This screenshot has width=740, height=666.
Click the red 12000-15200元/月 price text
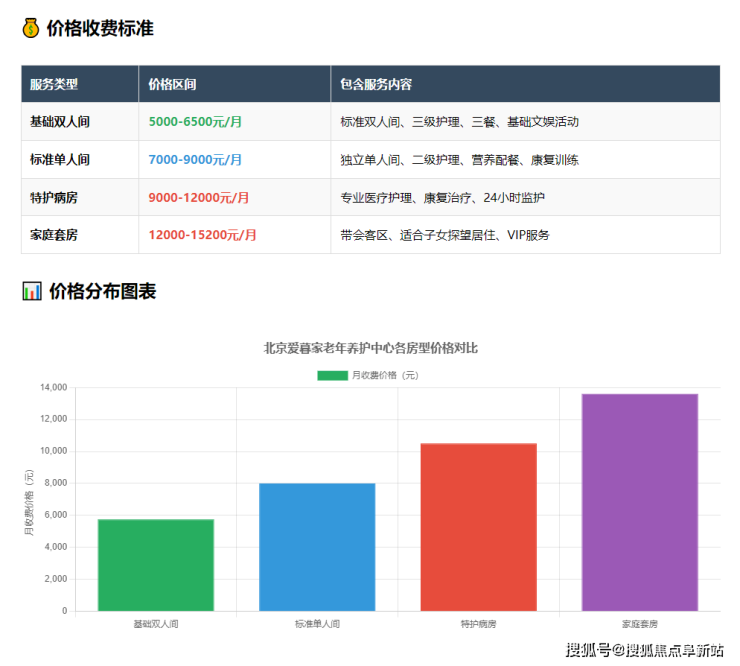[202, 236]
